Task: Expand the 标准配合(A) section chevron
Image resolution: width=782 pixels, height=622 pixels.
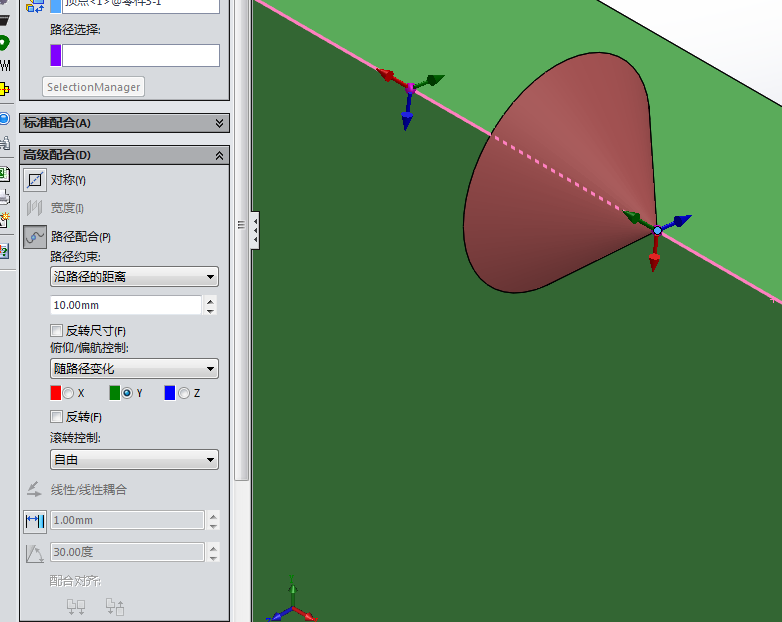Action: 219,123
